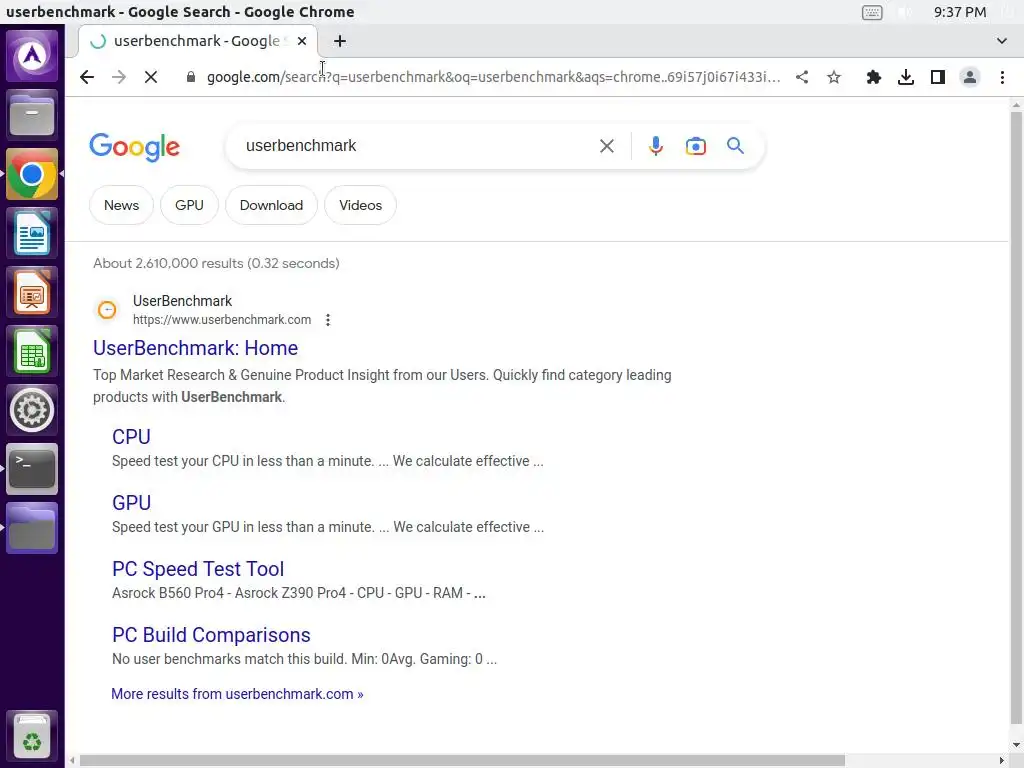This screenshot has width=1024, height=768.
Task: Stop loading the page
Action: click(151, 77)
